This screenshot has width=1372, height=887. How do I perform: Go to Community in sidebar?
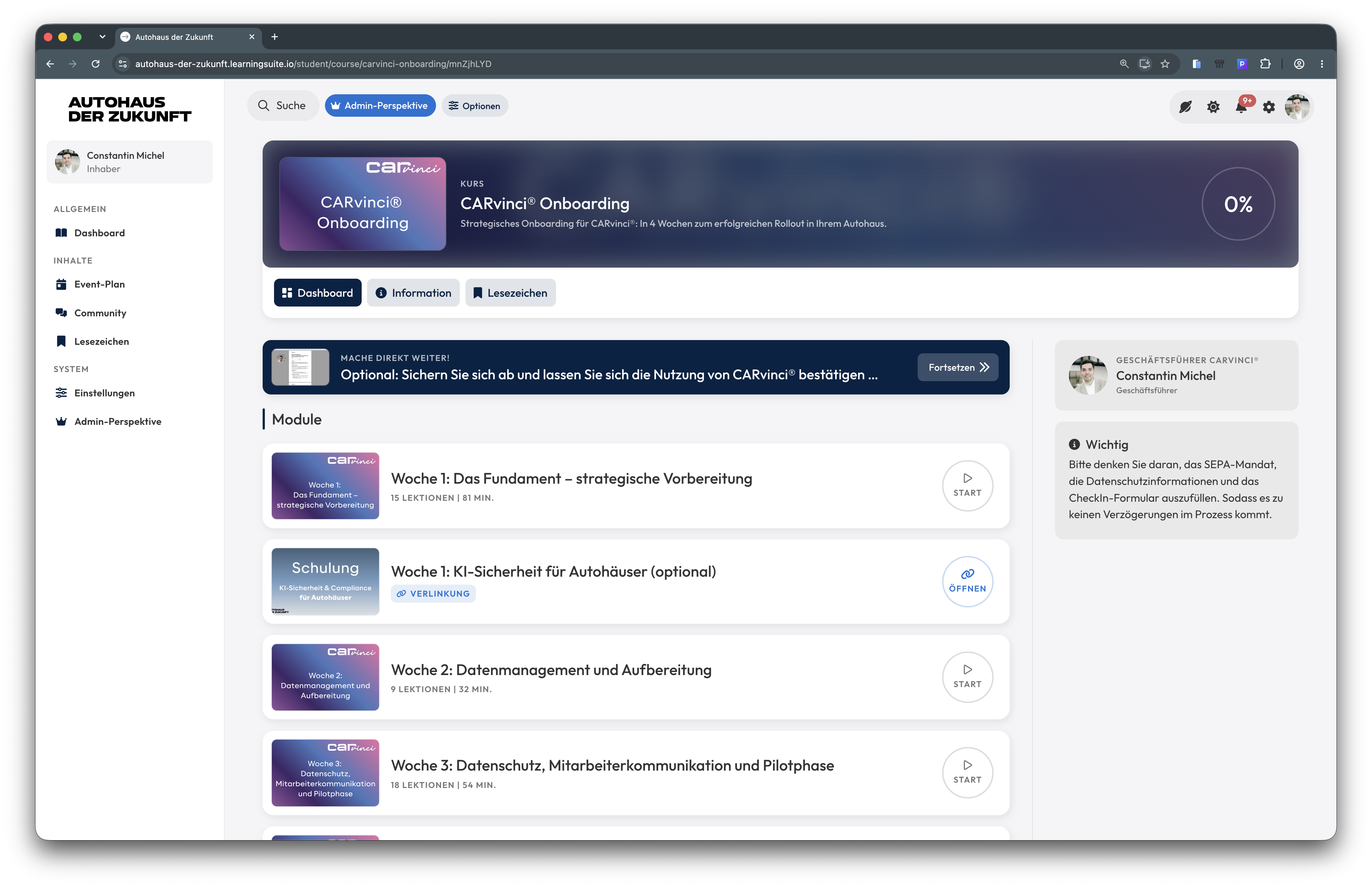click(100, 313)
